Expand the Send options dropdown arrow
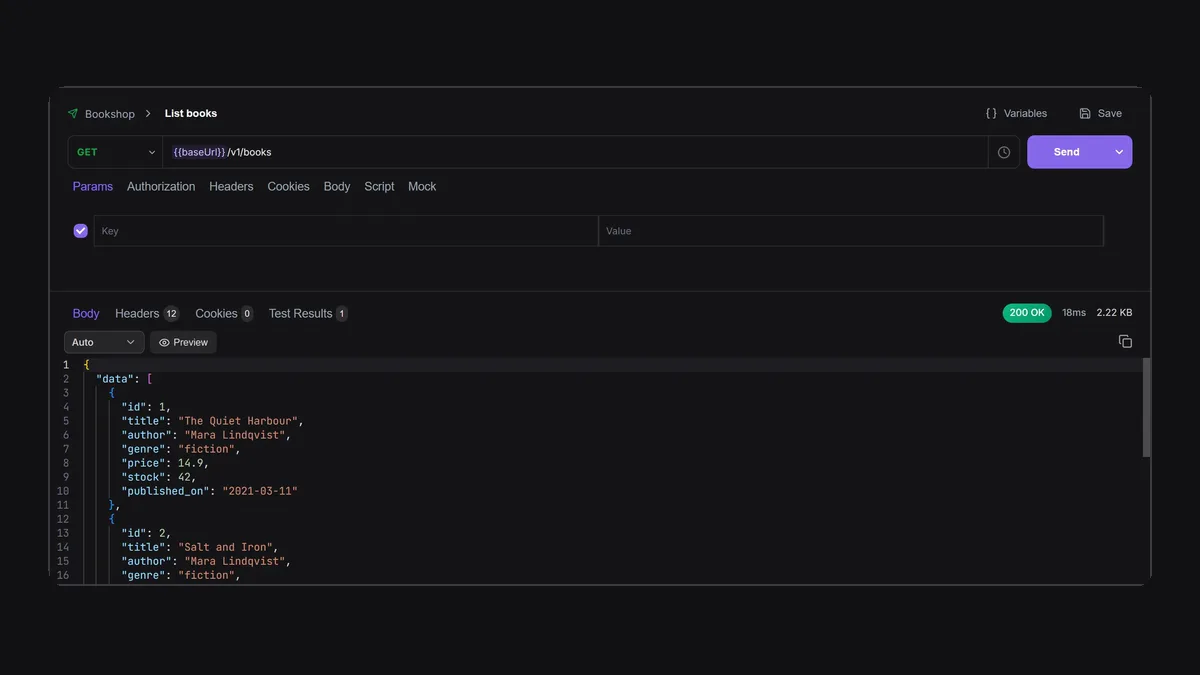The width and height of the screenshot is (1200, 675). click(1119, 152)
